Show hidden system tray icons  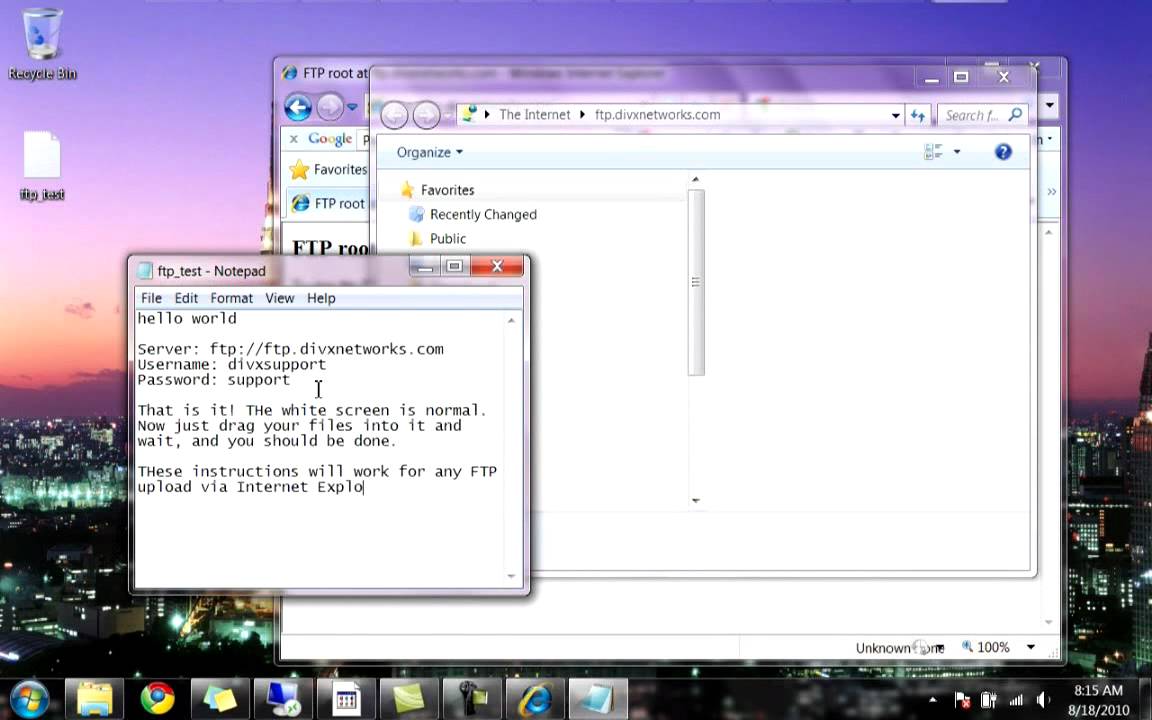click(932, 699)
